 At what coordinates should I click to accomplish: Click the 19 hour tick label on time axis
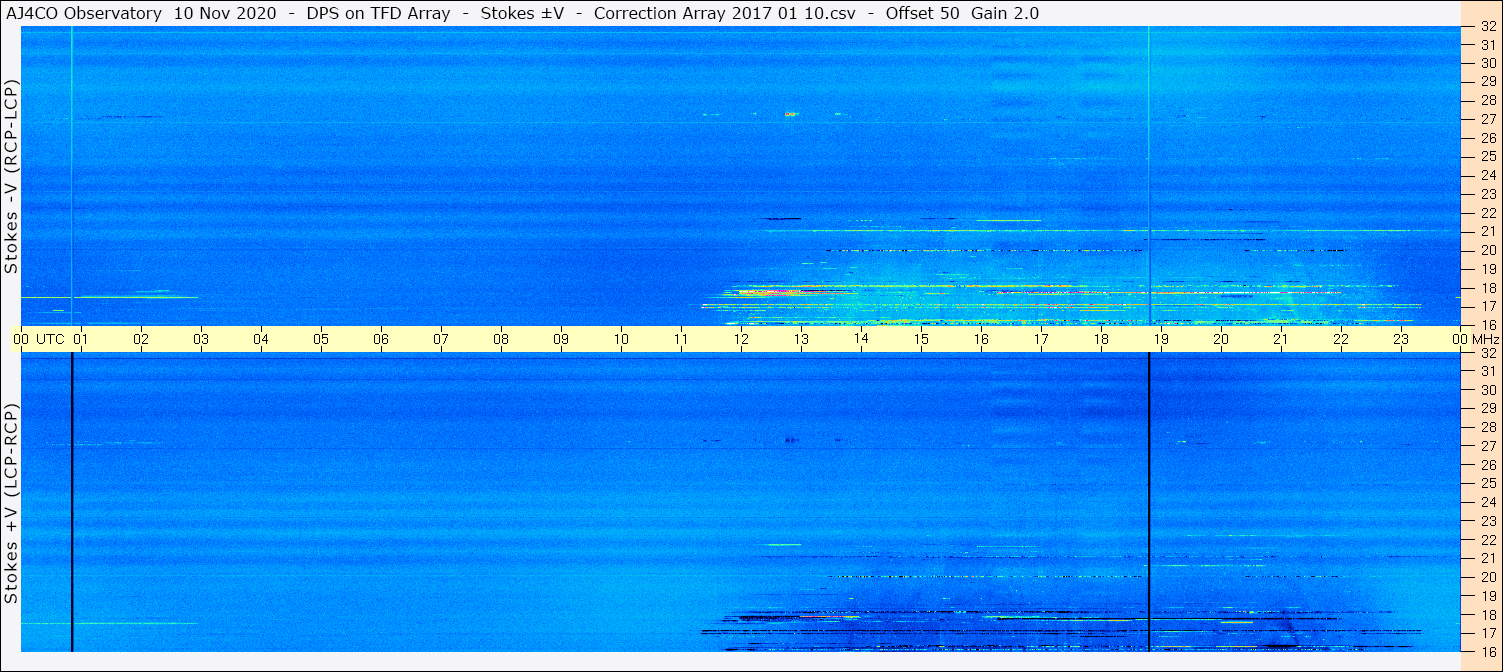tap(1161, 339)
